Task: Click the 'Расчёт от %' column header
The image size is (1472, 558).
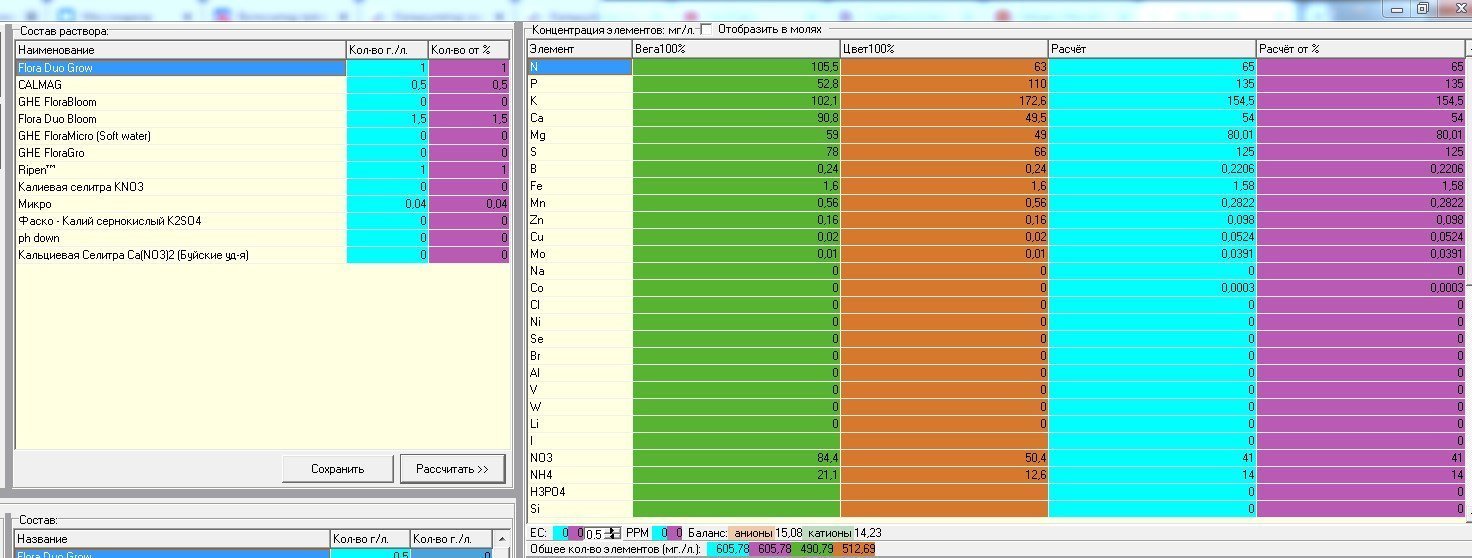Action: point(1361,49)
